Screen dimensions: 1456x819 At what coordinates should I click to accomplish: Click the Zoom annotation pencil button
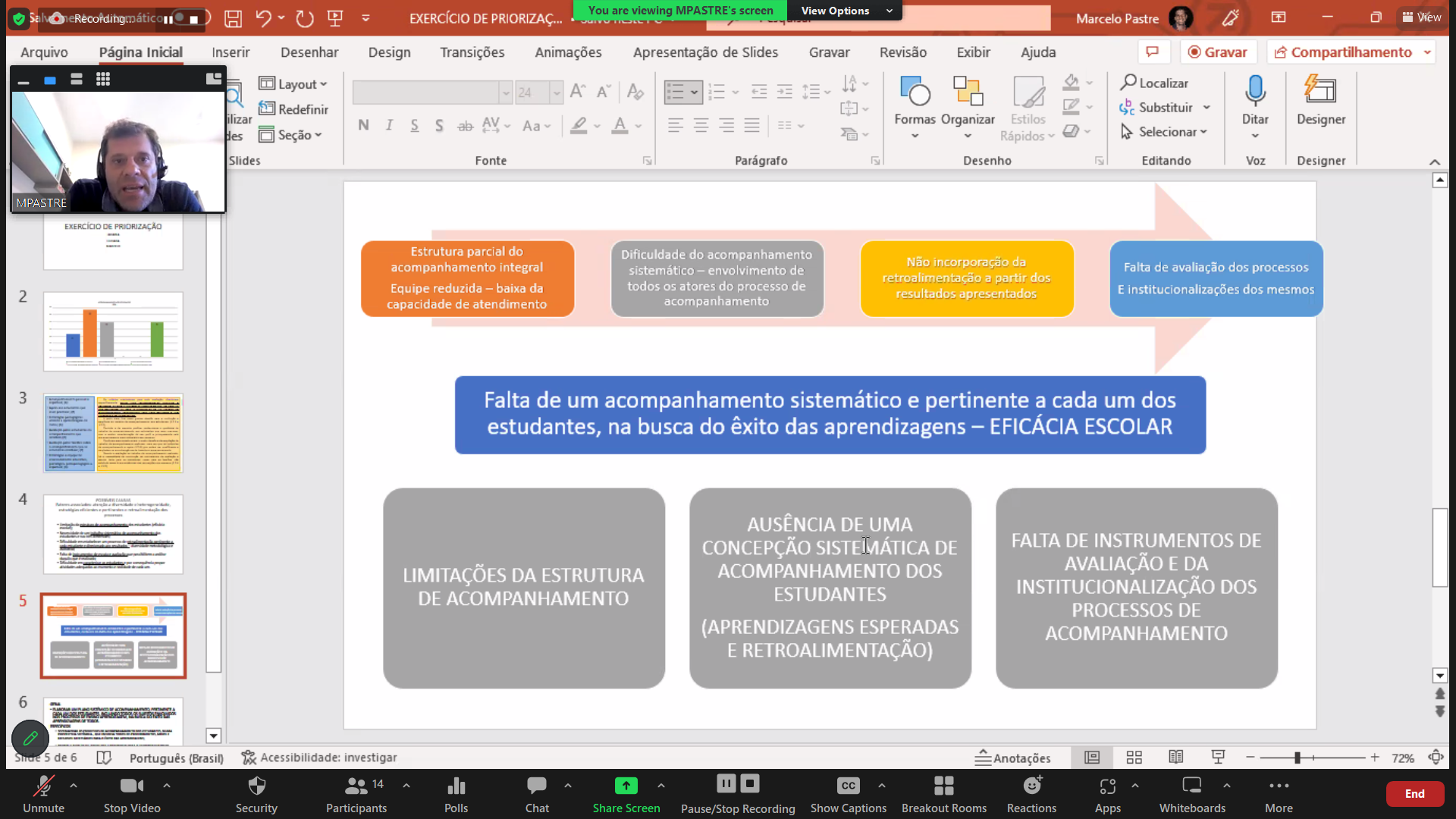pos(30,738)
